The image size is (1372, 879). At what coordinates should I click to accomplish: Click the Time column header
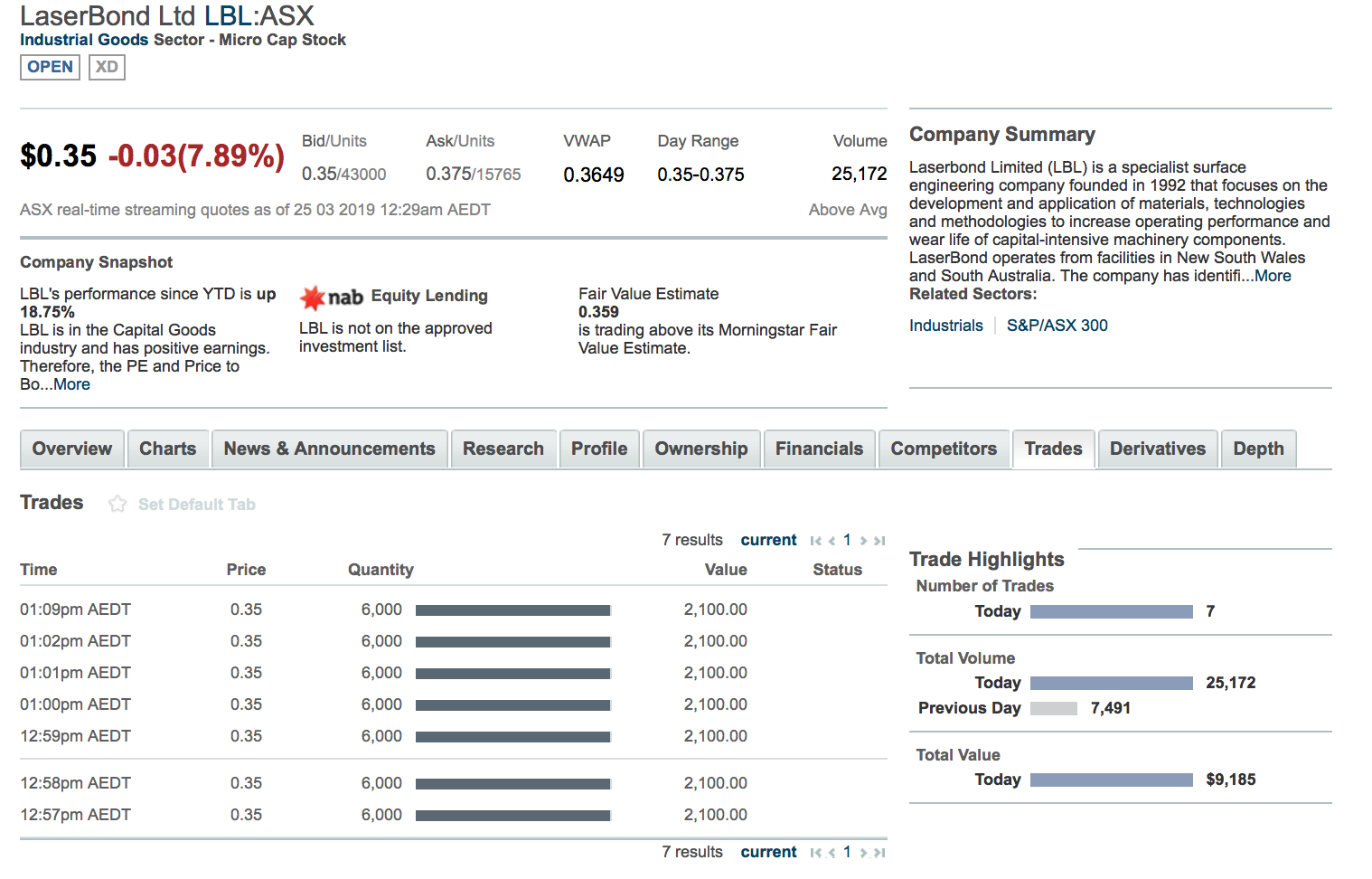(x=39, y=570)
